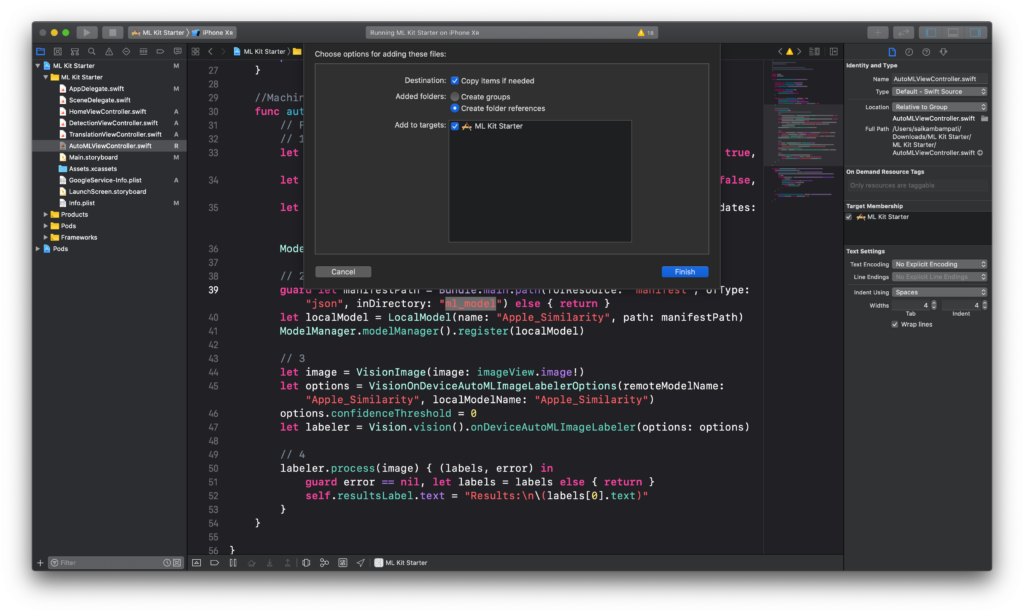
Task: Open the Location 'Relative to Group' dropdown
Action: [939, 107]
